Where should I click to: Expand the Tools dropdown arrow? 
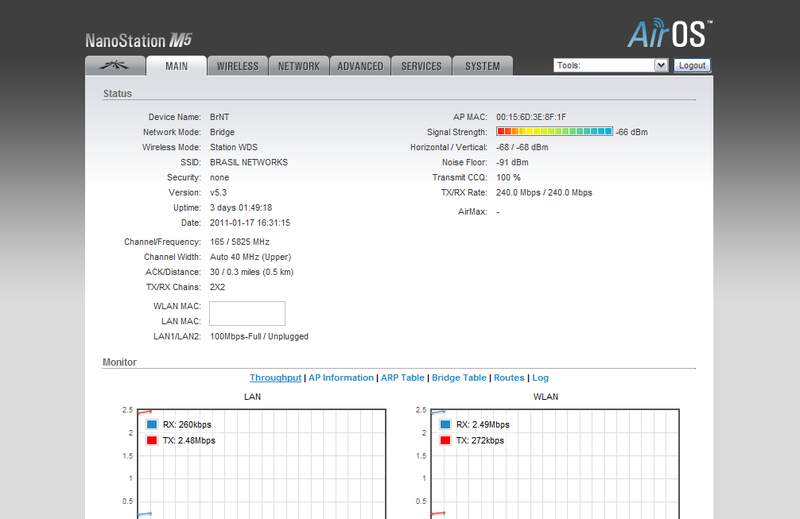click(x=661, y=65)
